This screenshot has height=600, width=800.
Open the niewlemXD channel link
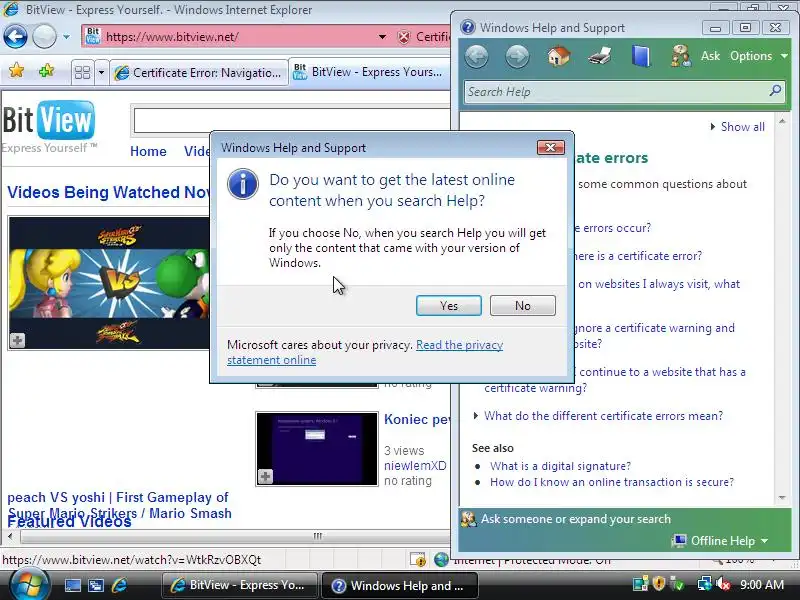click(415, 466)
